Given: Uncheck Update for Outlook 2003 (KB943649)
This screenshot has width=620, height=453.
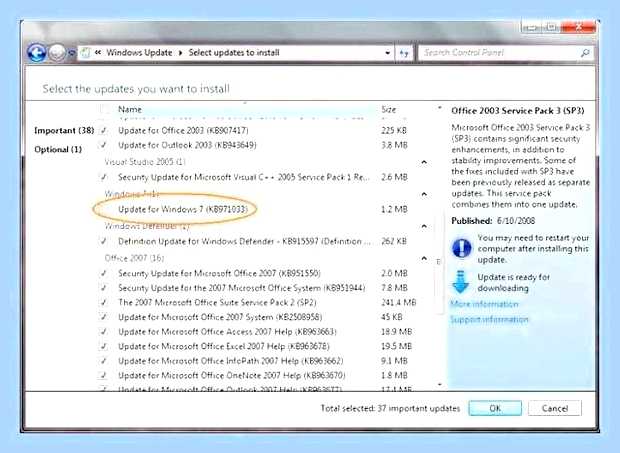Looking at the screenshot, I should 104,145.
